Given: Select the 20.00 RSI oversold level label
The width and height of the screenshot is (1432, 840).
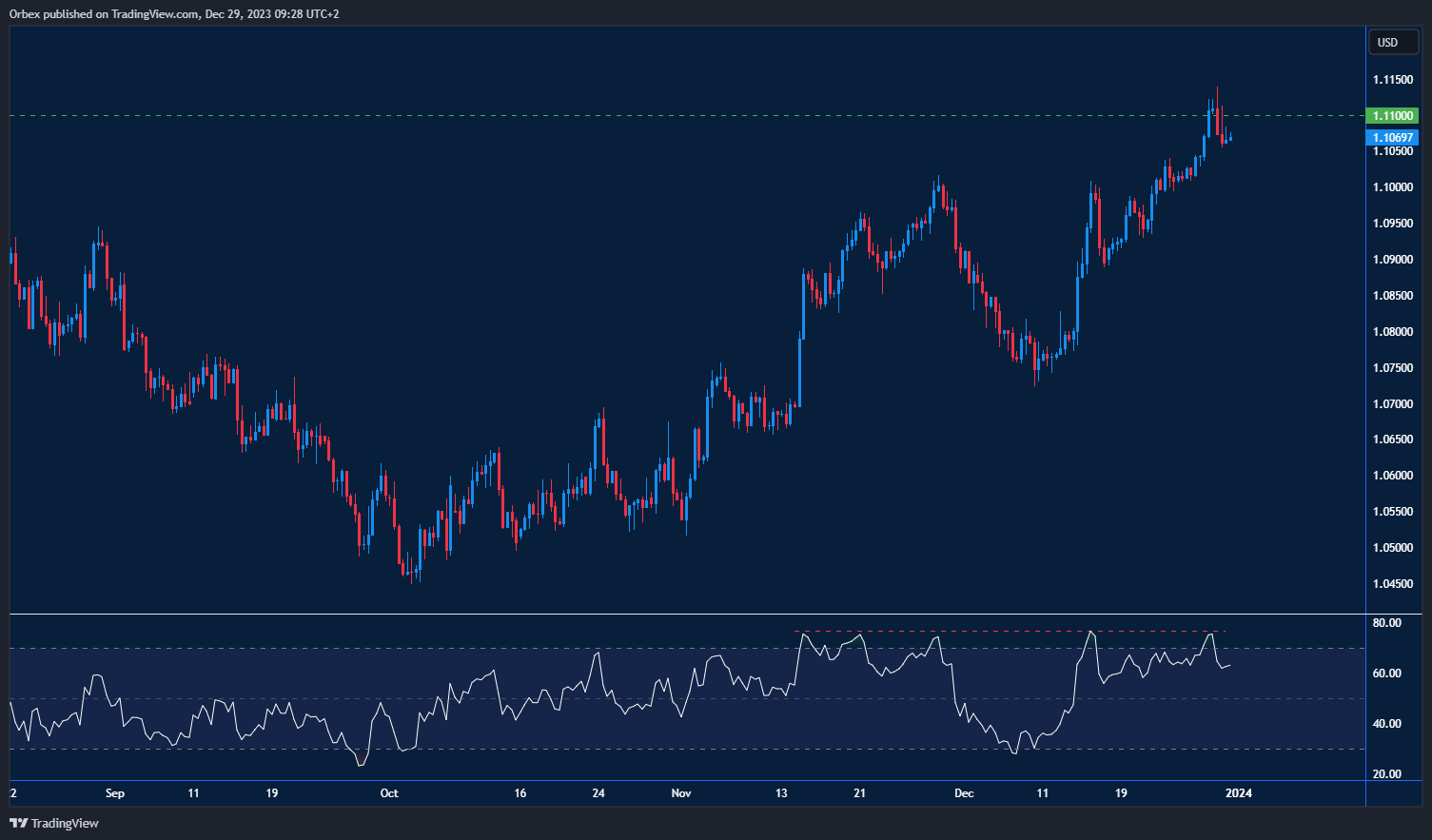Looking at the screenshot, I should (1388, 774).
